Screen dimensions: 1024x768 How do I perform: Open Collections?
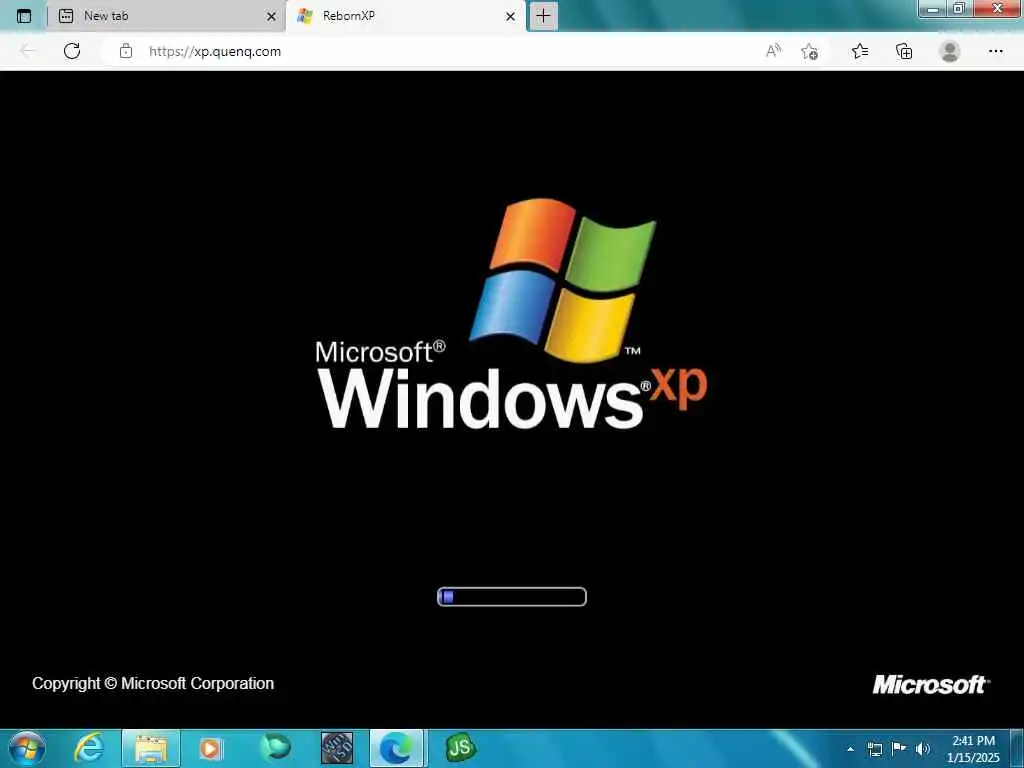tap(904, 52)
